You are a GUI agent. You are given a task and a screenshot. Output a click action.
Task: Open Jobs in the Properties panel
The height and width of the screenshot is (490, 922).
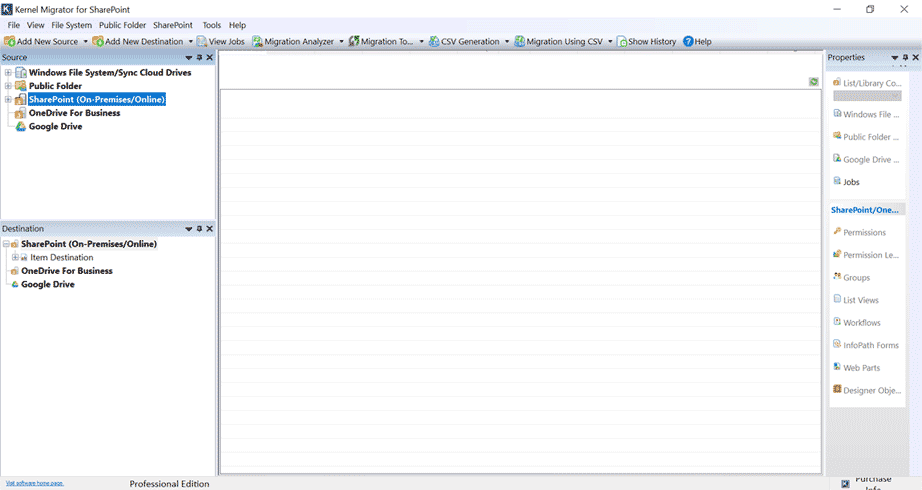click(847, 182)
